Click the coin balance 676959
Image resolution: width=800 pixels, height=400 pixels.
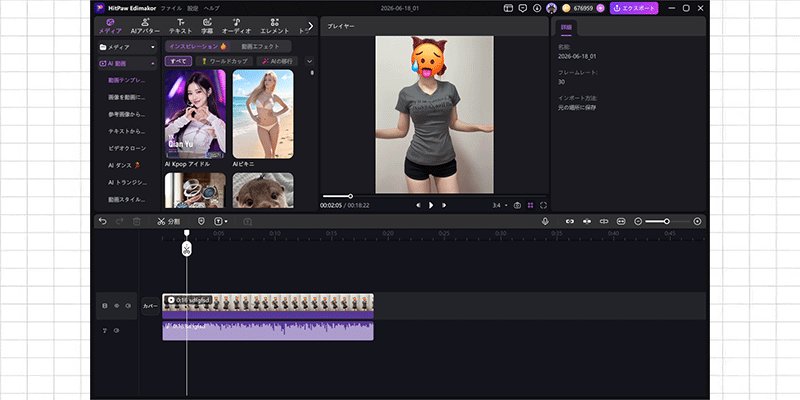click(582, 8)
